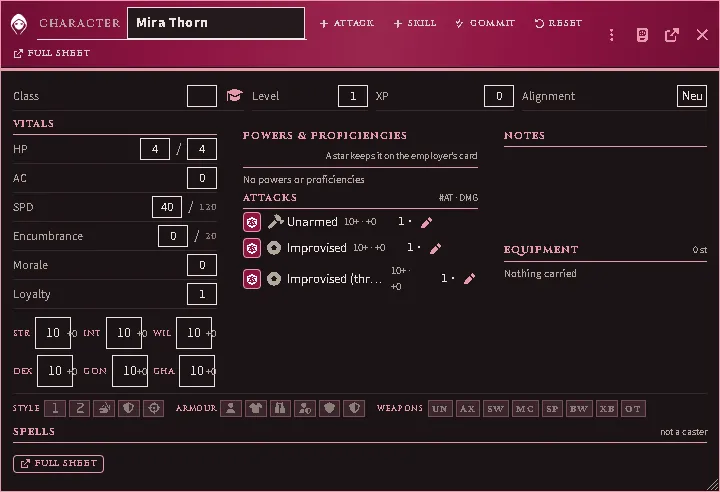Click the SPD value field
Image resolution: width=720 pixels, height=492 pixels.
coord(167,207)
